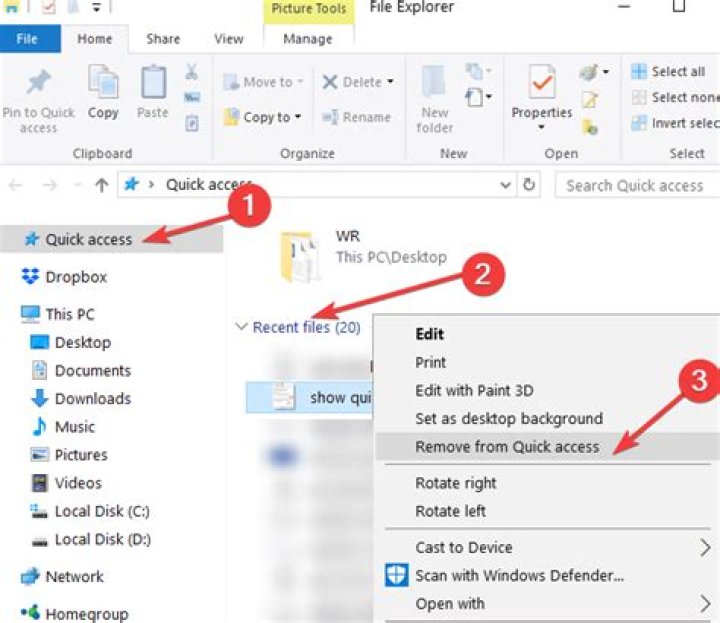Open Pictures in navigation pane

click(x=69, y=455)
